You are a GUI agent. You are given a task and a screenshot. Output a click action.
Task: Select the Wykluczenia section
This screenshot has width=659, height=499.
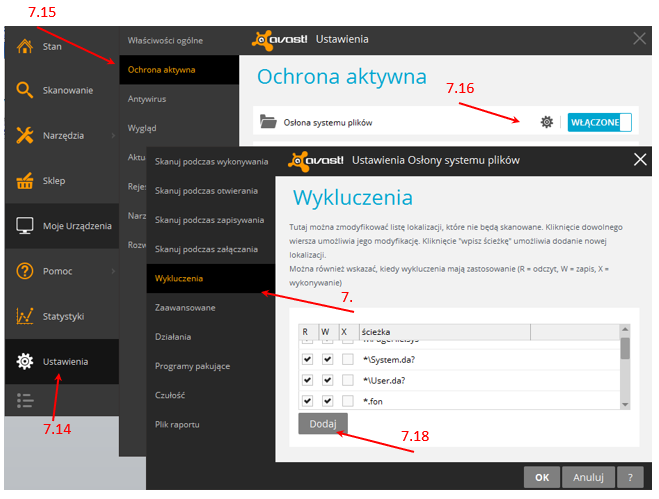click(x=211, y=278)
